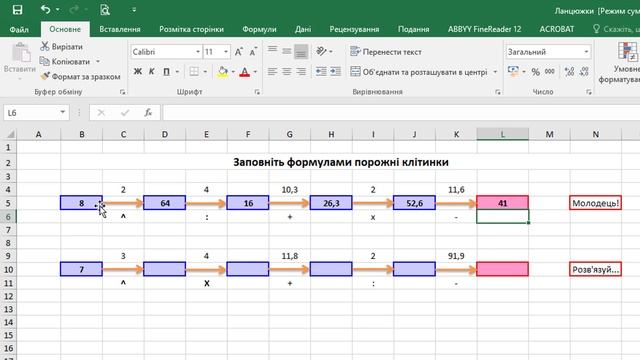Switch to the Подання tab
The height and width of the screenshot is (360, 640).
pyautogui.click(x=413, y=29)
